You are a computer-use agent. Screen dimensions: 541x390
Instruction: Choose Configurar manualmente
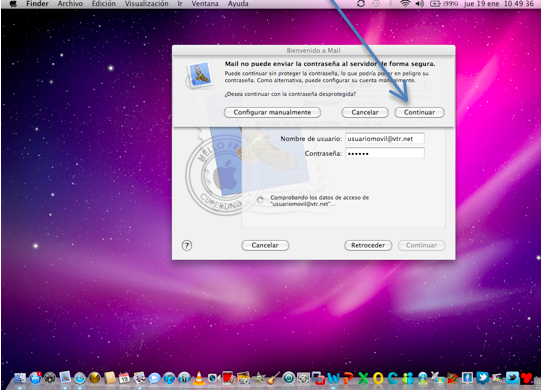click(x=272, y=113)
